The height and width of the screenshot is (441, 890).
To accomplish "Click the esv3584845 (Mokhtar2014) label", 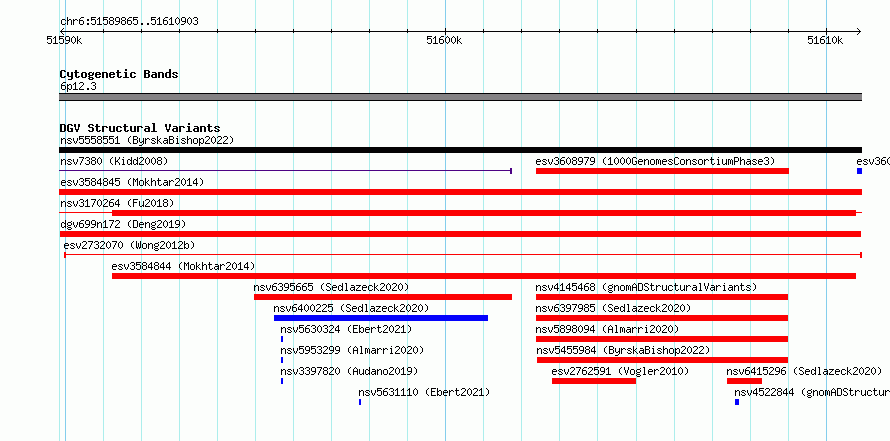I will pyautogui.click(x=132, y=182).
